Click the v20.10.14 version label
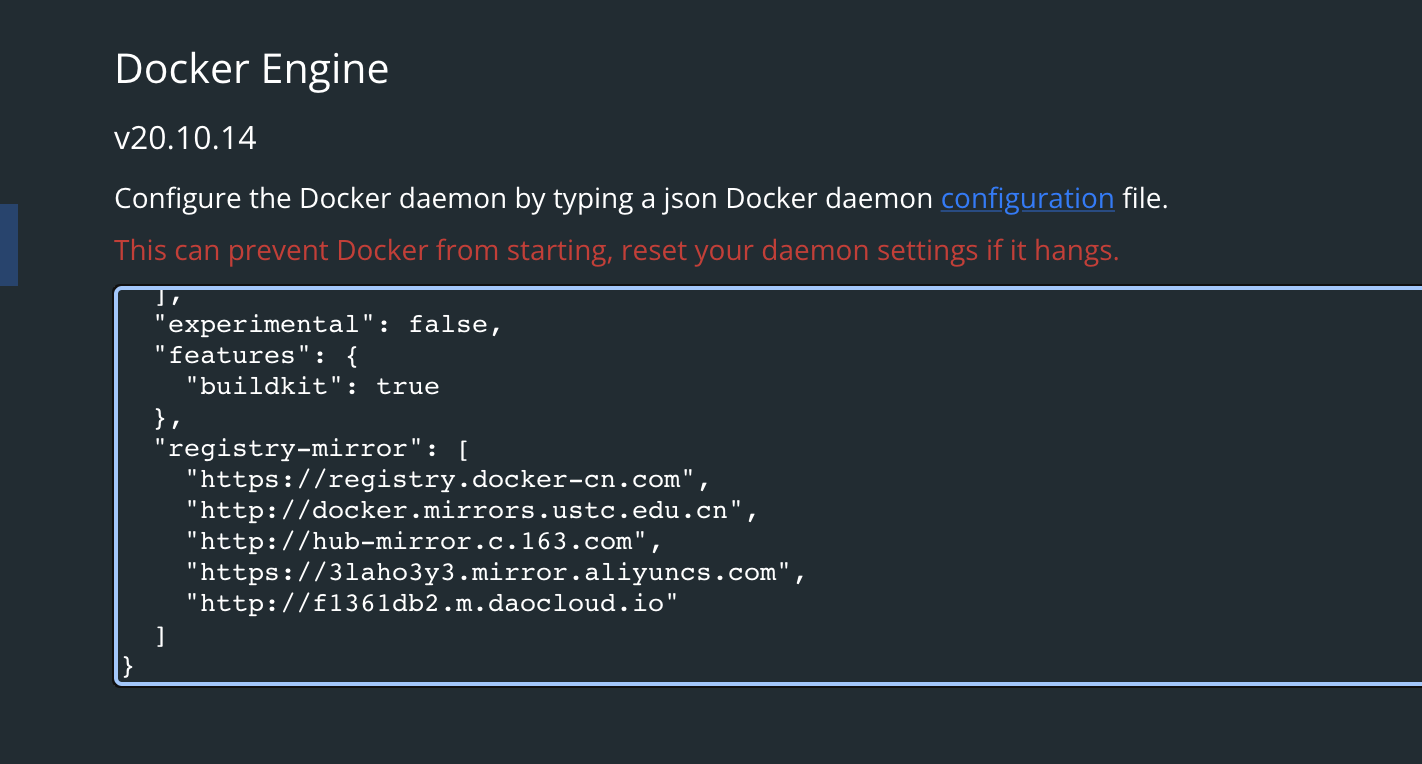The image size is (1422, 764). (185, 138)
